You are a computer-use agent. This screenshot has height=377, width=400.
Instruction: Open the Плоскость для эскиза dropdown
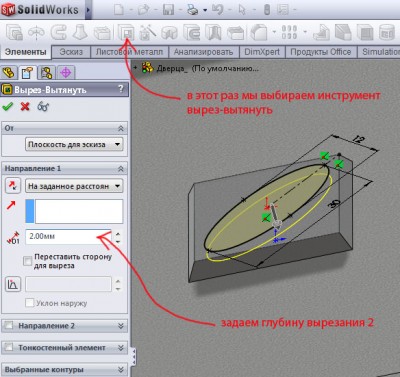(x=74, y=144)
